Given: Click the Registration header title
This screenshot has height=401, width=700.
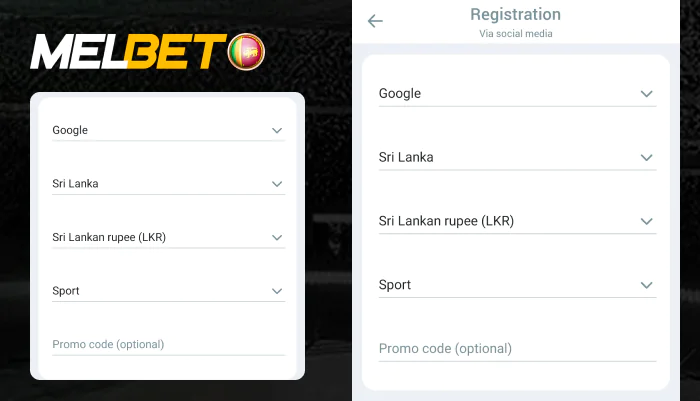Looking at the screenshot, I should click(515, 15).
